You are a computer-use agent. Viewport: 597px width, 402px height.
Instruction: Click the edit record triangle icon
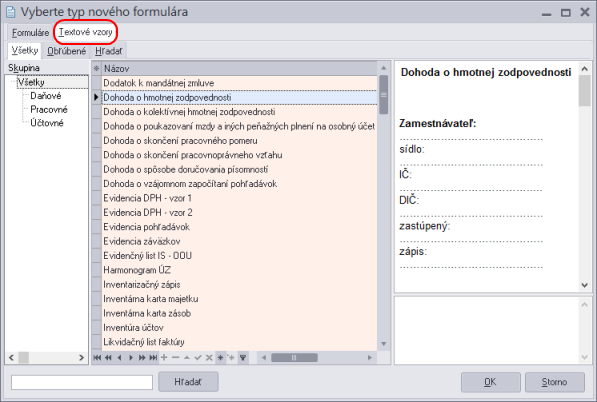[187, 357]
